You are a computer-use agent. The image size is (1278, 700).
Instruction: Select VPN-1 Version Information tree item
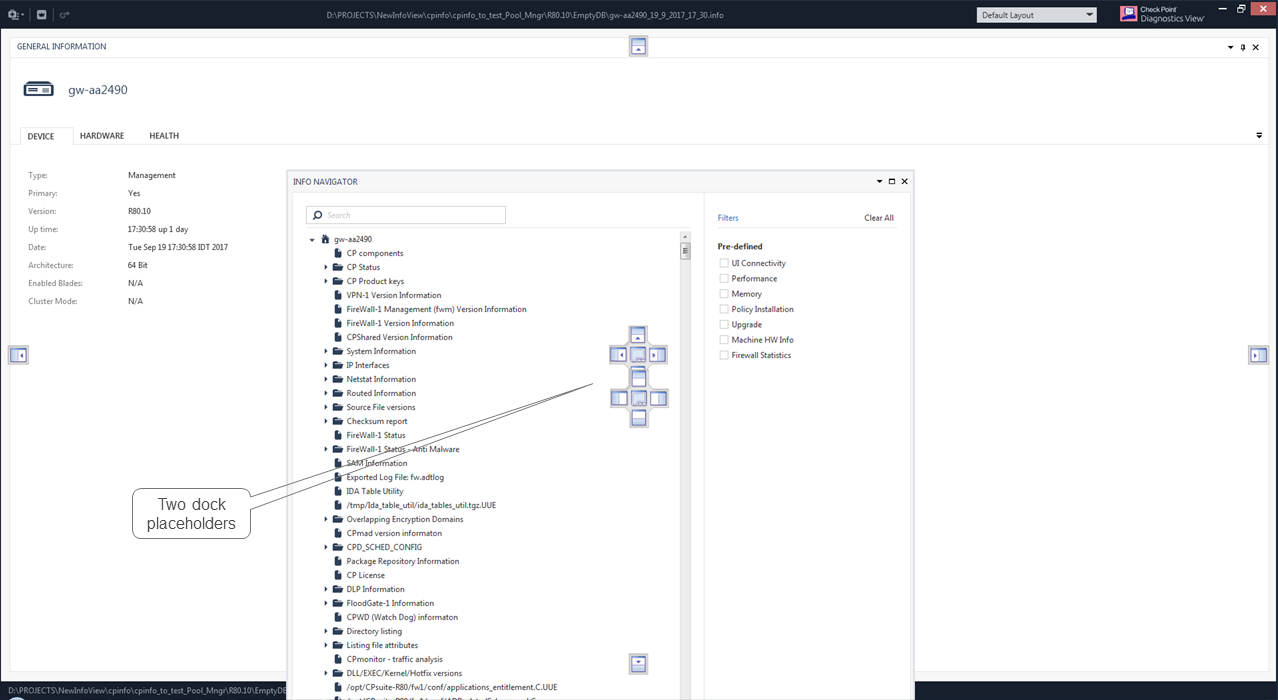pos(394,295)
